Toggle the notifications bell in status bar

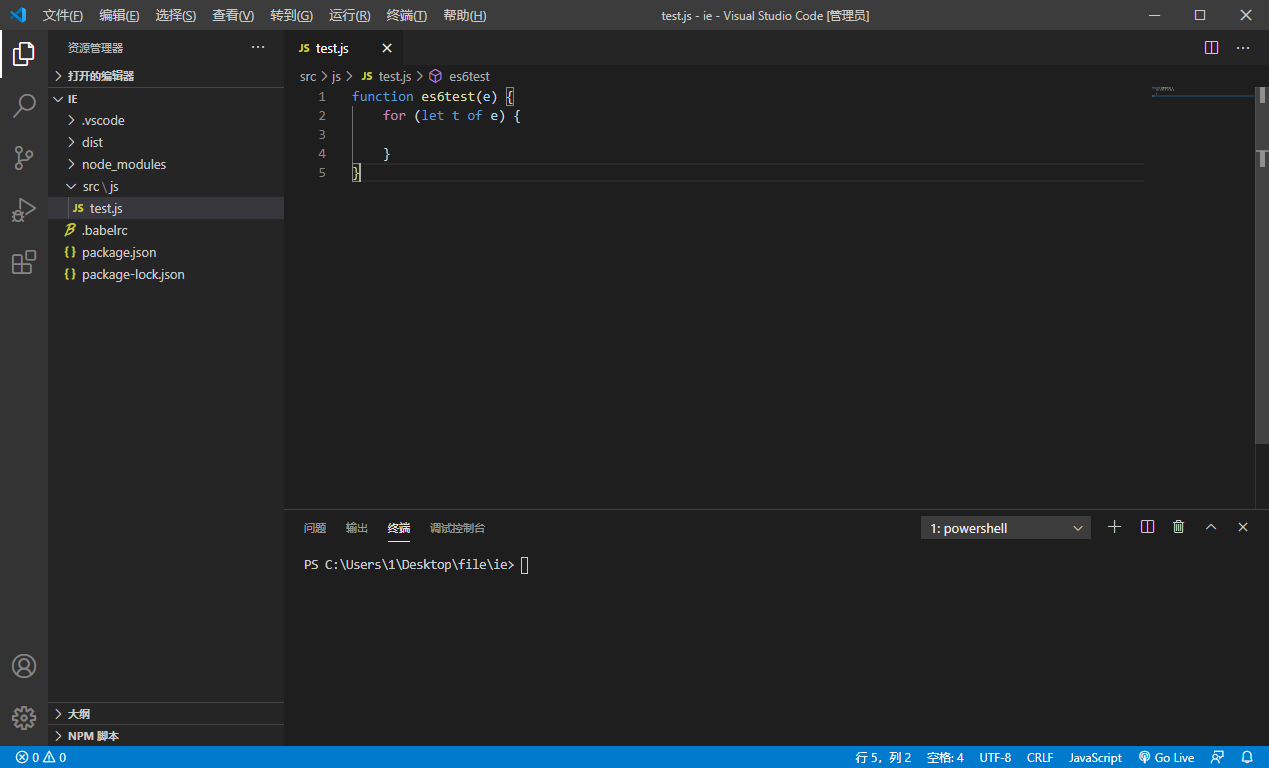pos(1247,757)
